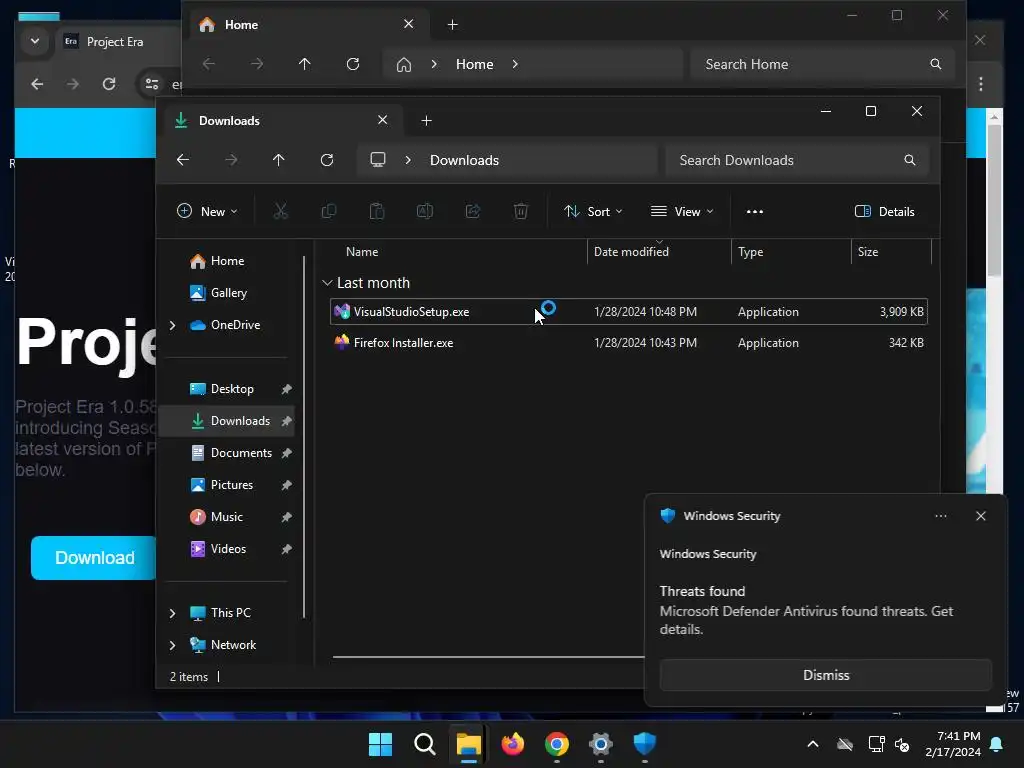Viewport: 1024px width, 768px height.
Task: Refresh the Downloads folder
Action: pyautogui.click(x=327, y=160)
